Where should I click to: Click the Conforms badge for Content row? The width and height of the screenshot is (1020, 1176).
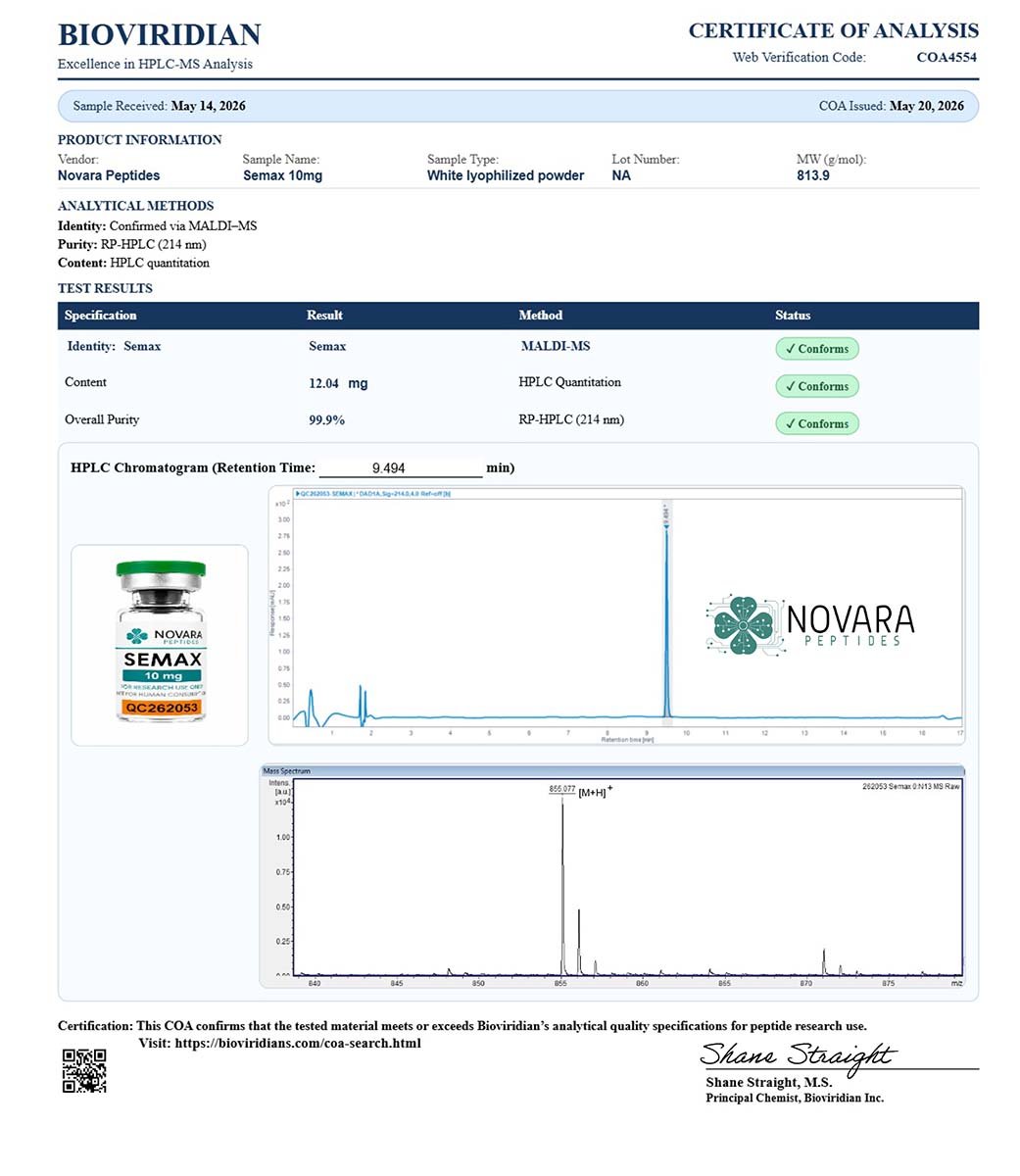(x=817, y=386)
